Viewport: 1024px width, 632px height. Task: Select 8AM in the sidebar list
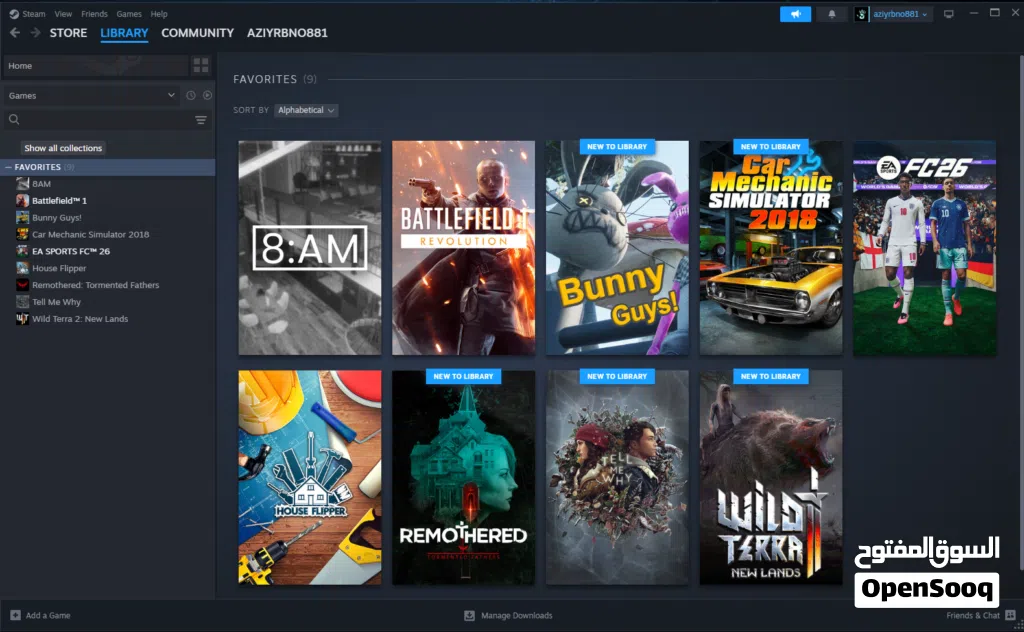pos(41,184)
